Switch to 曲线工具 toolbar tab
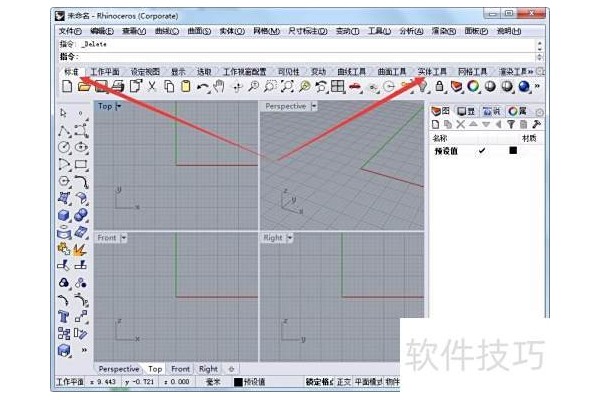The width and height of the screenshot is (600, 400). pos(351,72)
